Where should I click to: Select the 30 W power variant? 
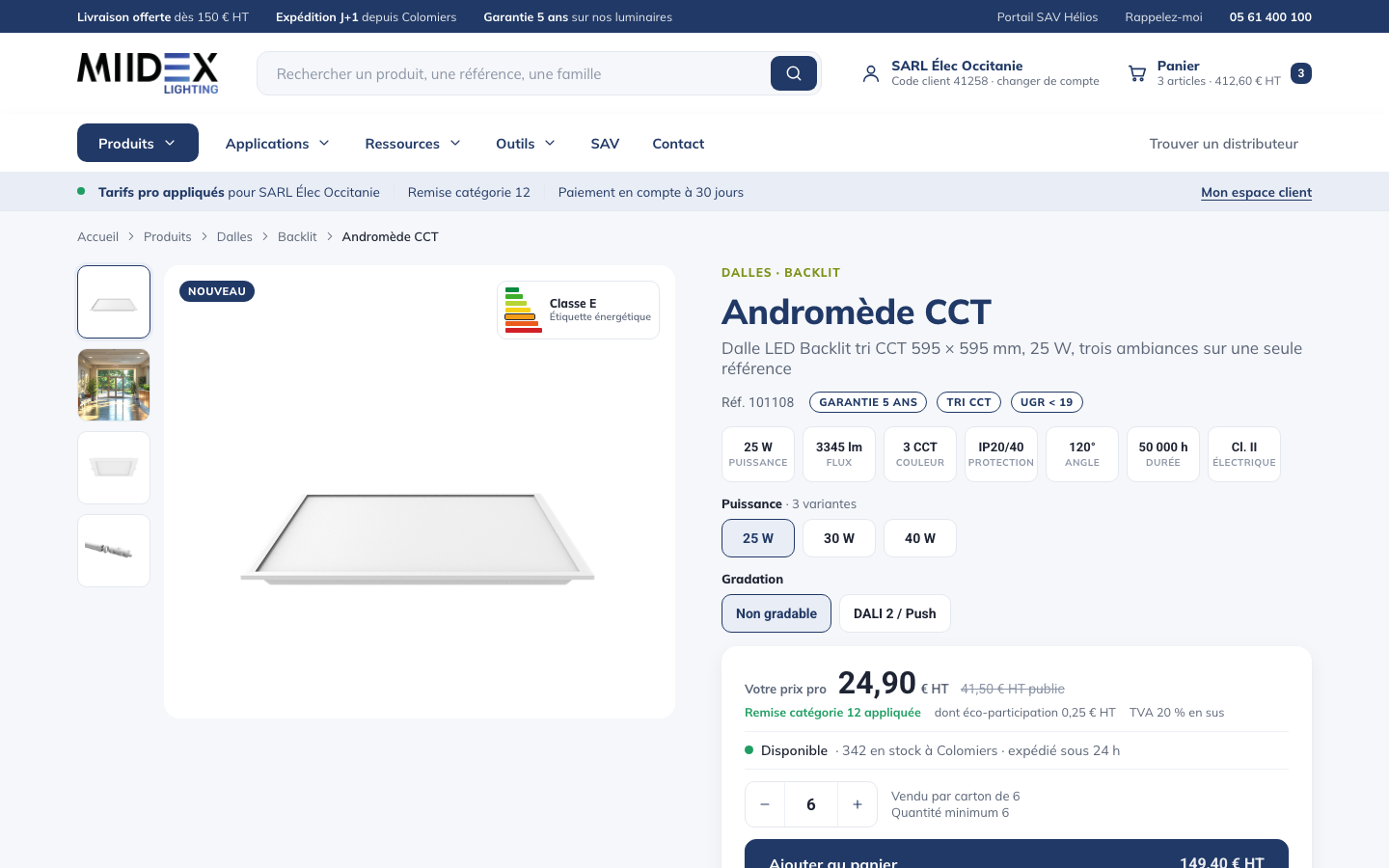[x=839, y=538]
